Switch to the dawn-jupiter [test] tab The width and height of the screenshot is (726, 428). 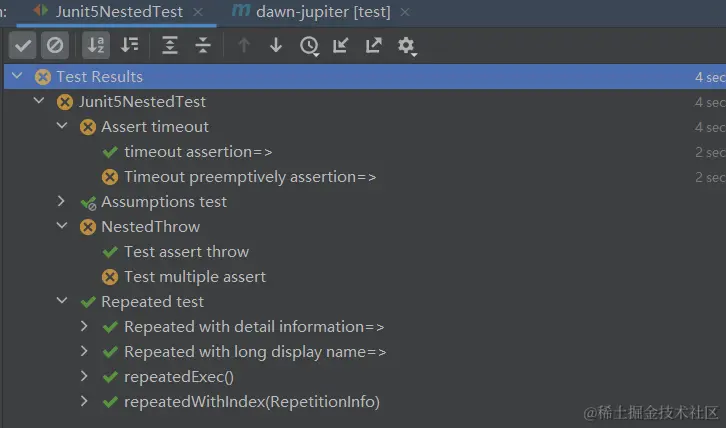313,11
